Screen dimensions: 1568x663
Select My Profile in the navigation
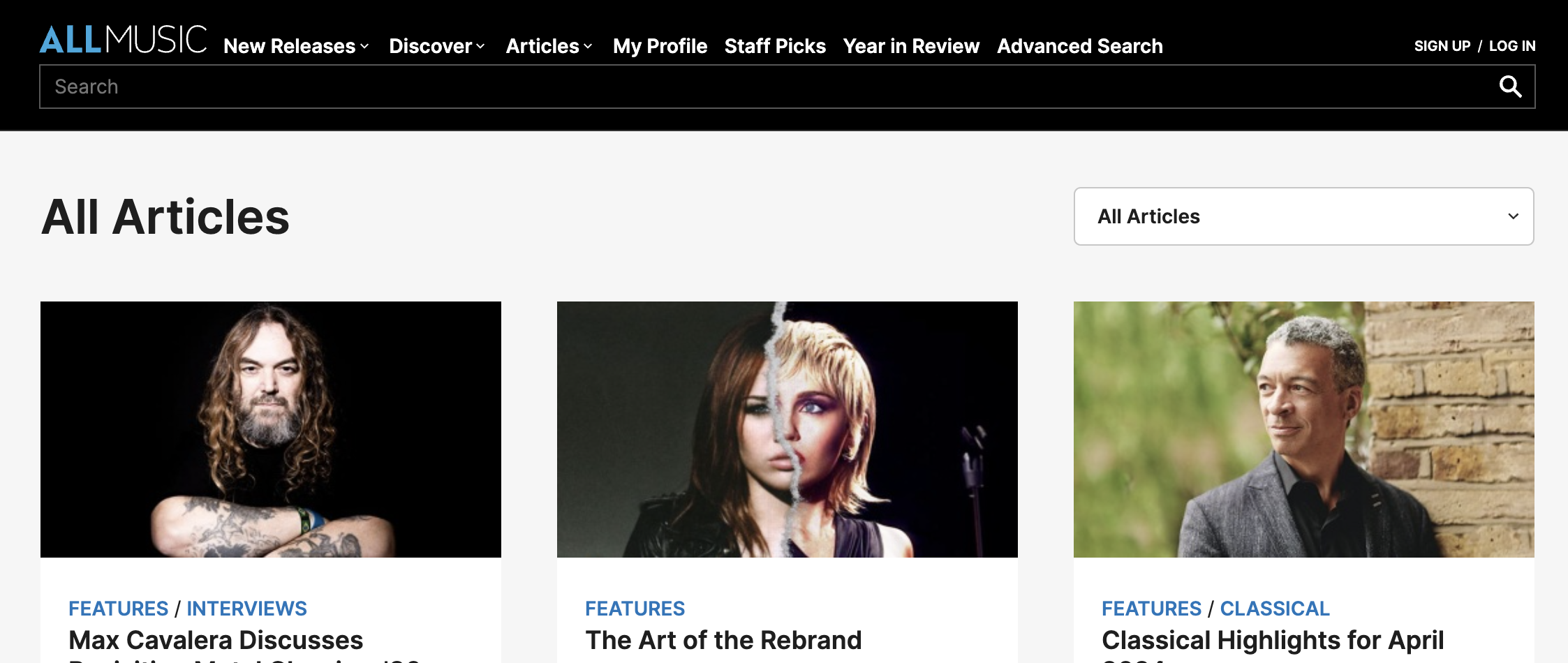pos(660,46)
